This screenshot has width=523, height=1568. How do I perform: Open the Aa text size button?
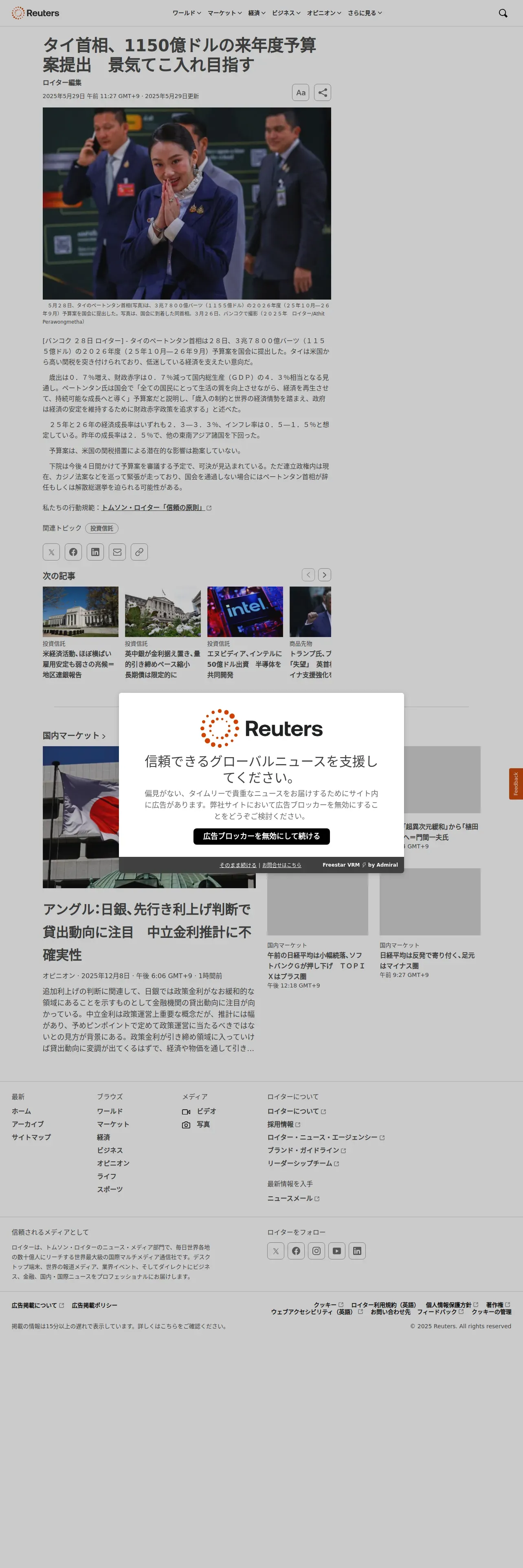click(x=301, y=92)
